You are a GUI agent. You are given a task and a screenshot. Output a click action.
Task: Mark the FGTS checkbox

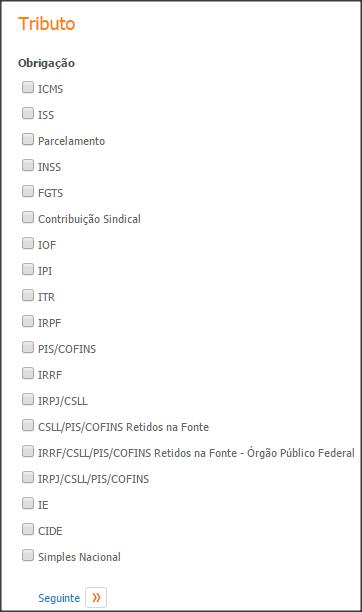(28, 191)
